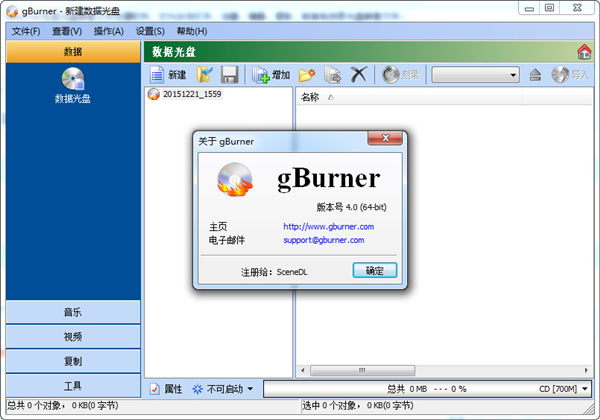Eject the drive with the eject icon

535,75
